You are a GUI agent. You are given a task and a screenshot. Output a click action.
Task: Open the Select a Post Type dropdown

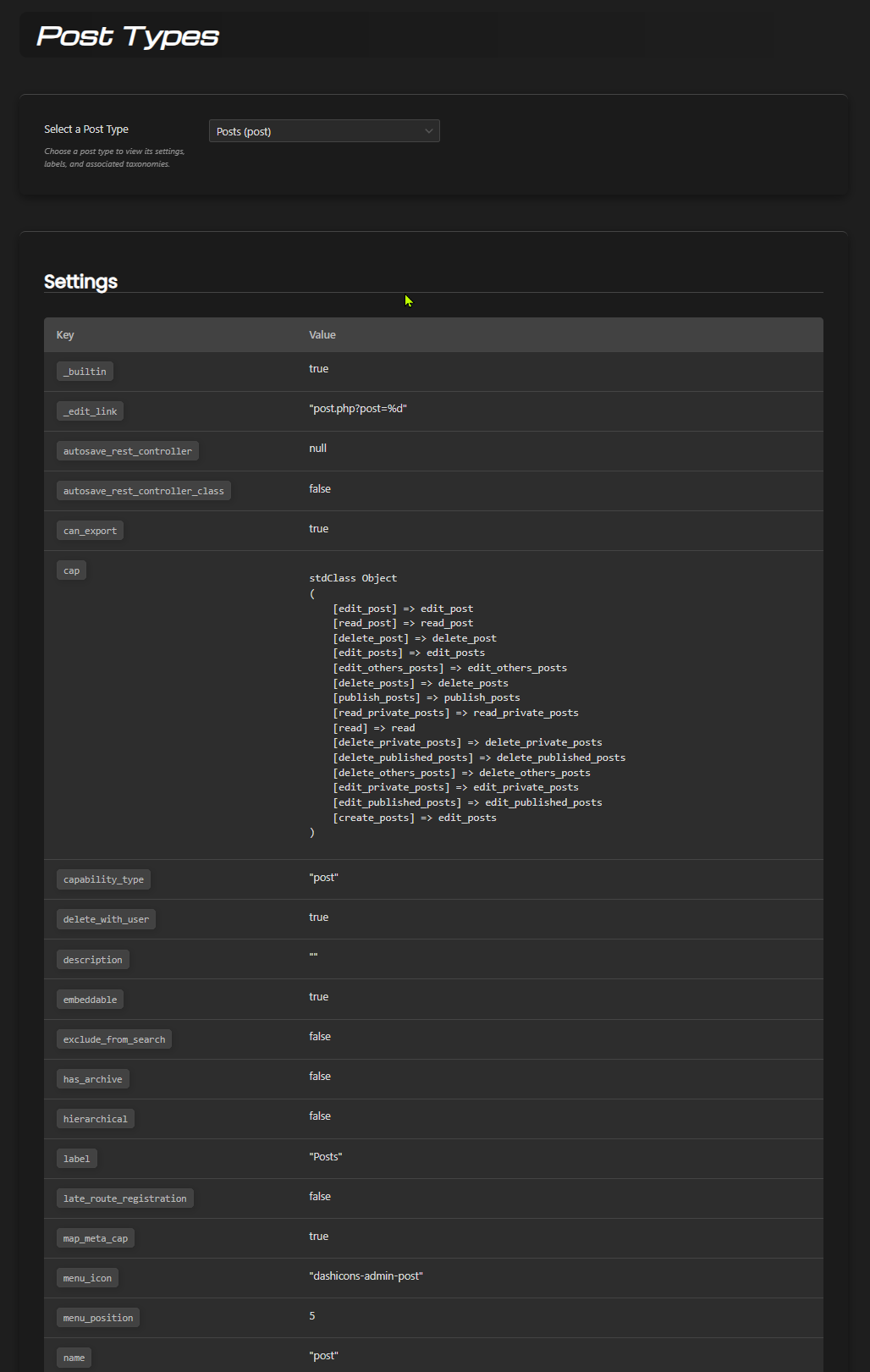click(323, 131)
